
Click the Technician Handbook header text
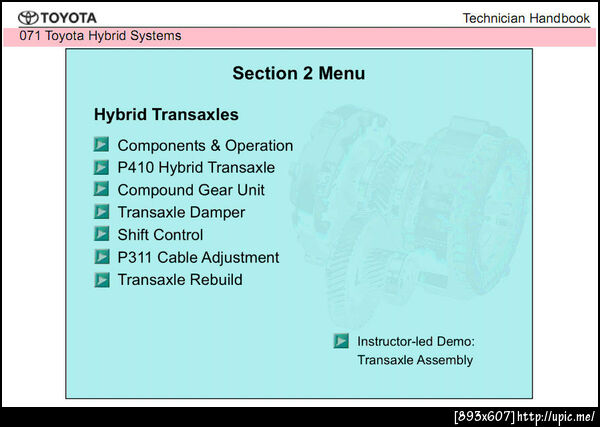[x=526, y=18]
